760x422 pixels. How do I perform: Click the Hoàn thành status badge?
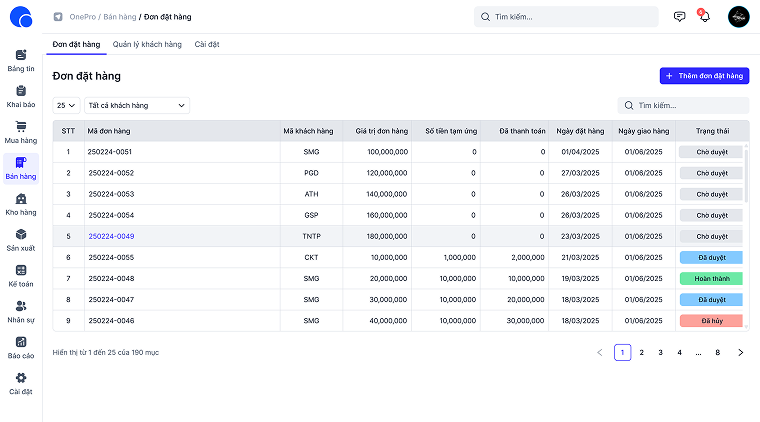click(x=710, y=278)
